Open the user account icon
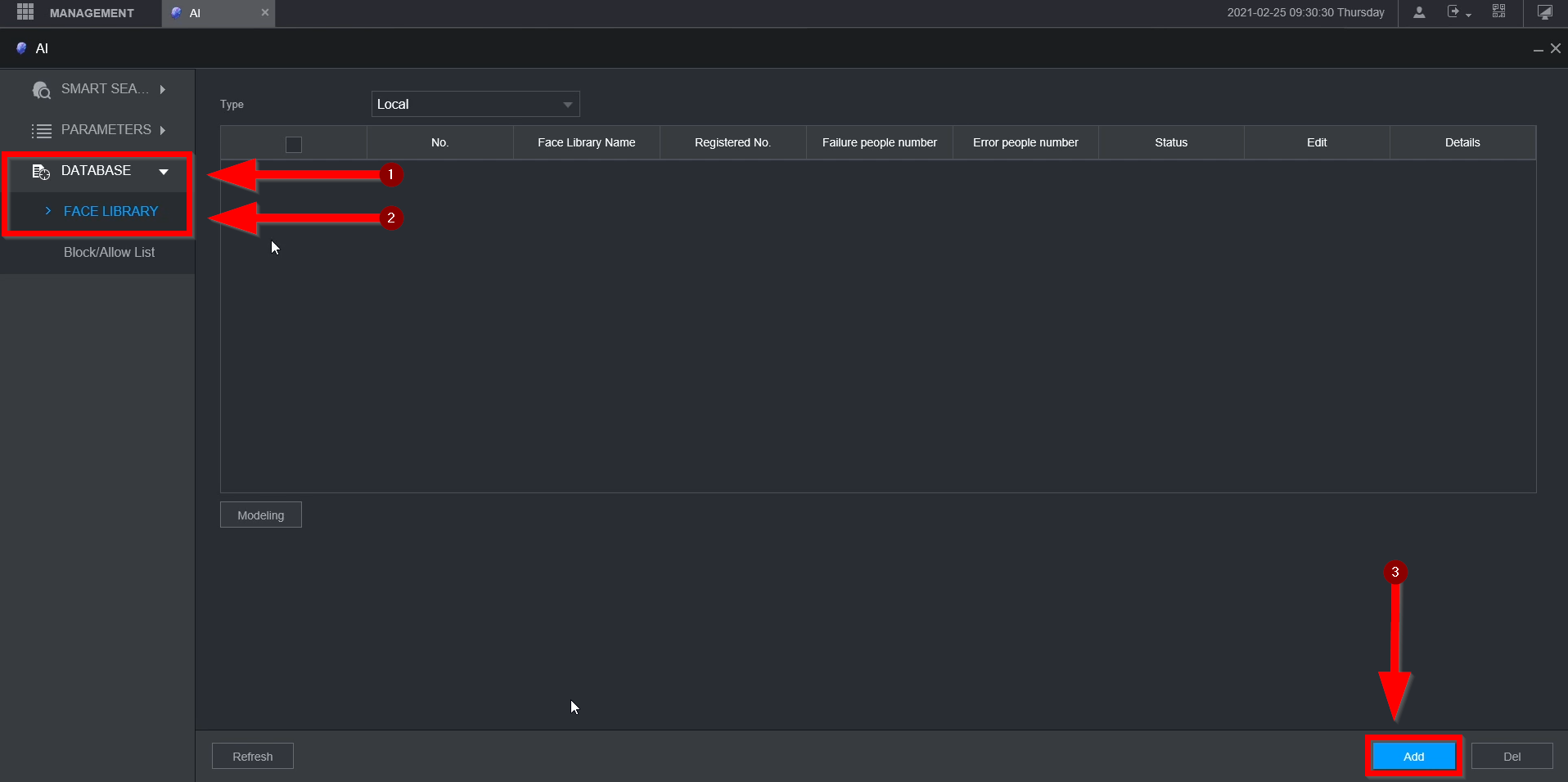 coord(1419,12)
